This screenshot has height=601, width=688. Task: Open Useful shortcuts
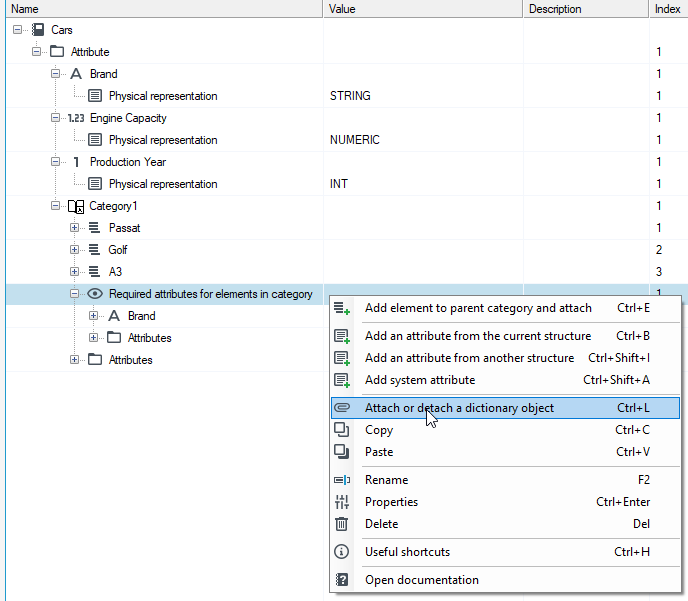pyautogui.click(x=505, y=552)
